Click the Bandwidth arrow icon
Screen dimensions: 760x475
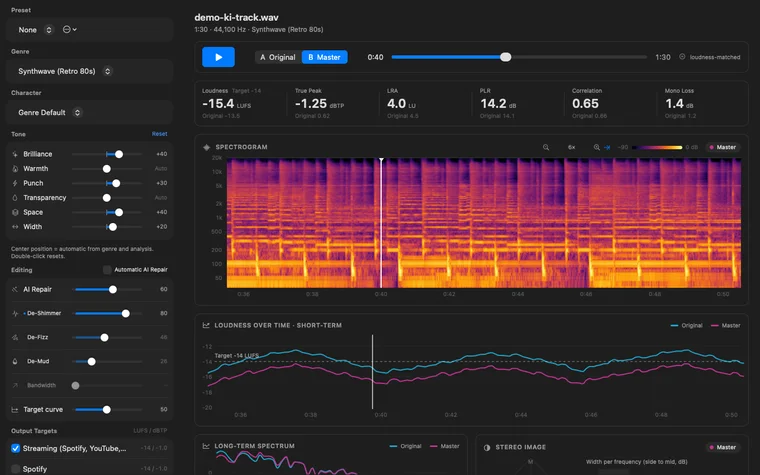(x=15, y=385)
